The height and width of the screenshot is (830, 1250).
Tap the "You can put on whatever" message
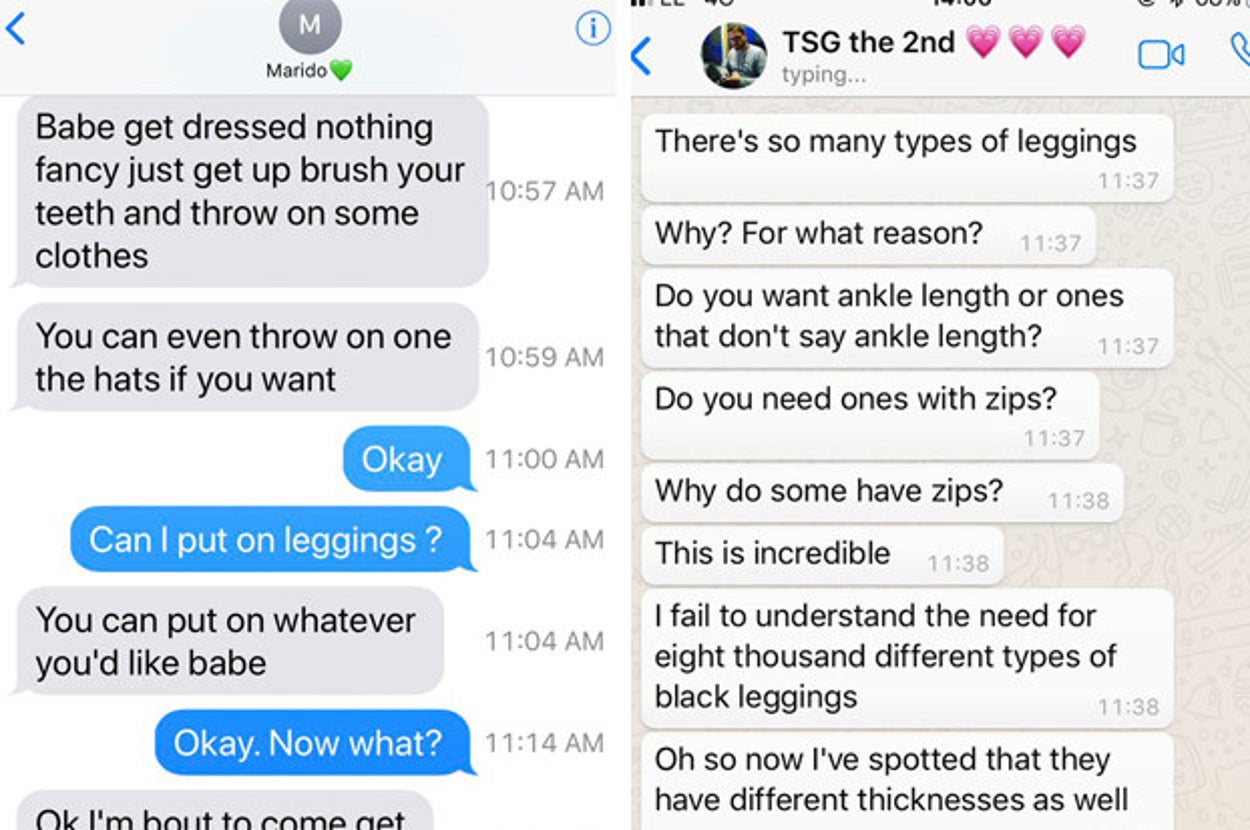(228, 641)
